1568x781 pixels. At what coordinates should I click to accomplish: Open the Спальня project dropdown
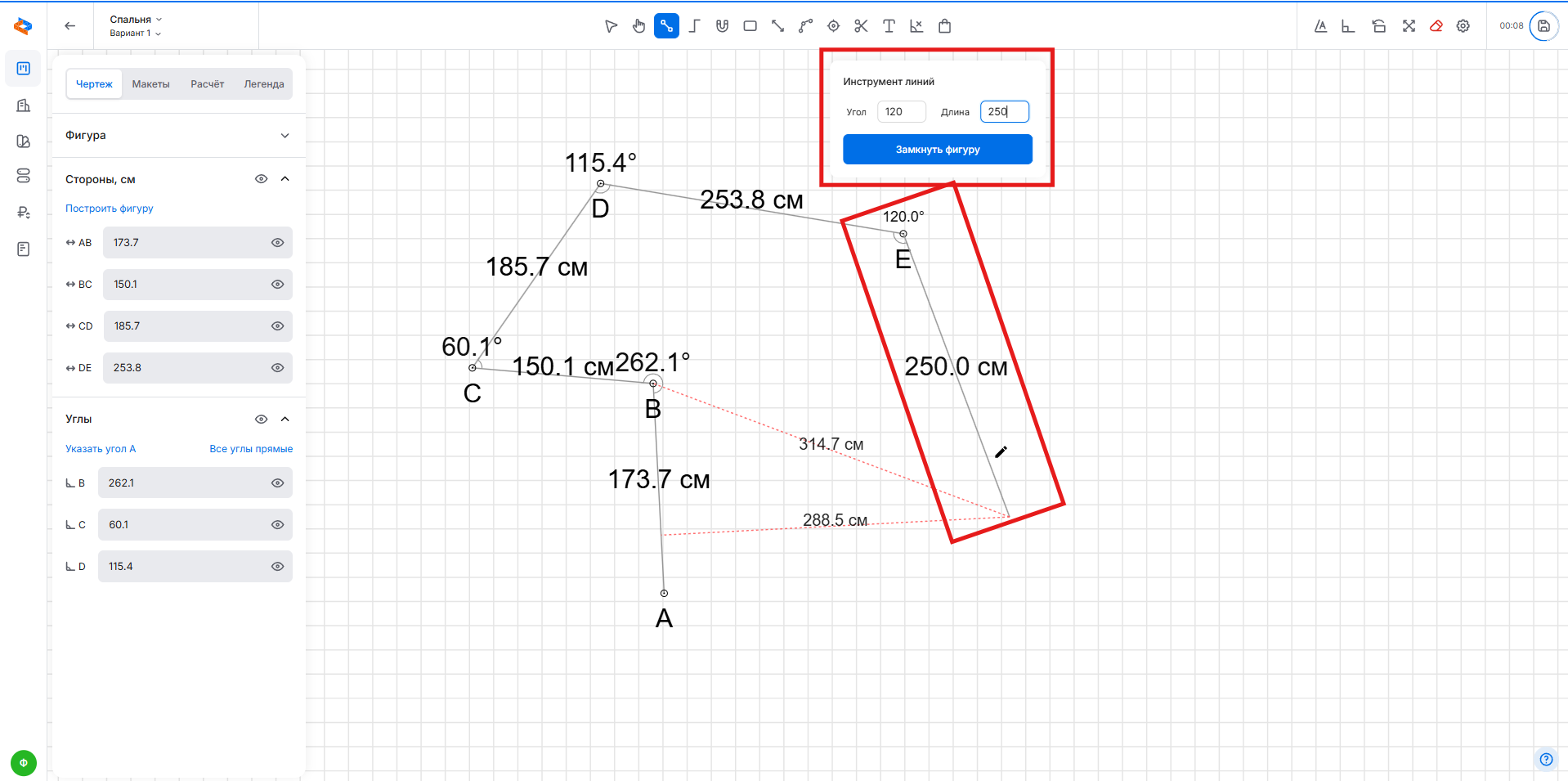click(x=136, y=20)
